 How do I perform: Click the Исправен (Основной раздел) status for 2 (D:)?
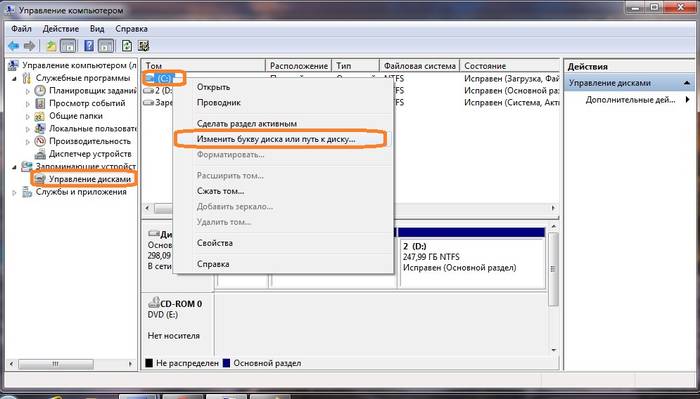(459, 268)
